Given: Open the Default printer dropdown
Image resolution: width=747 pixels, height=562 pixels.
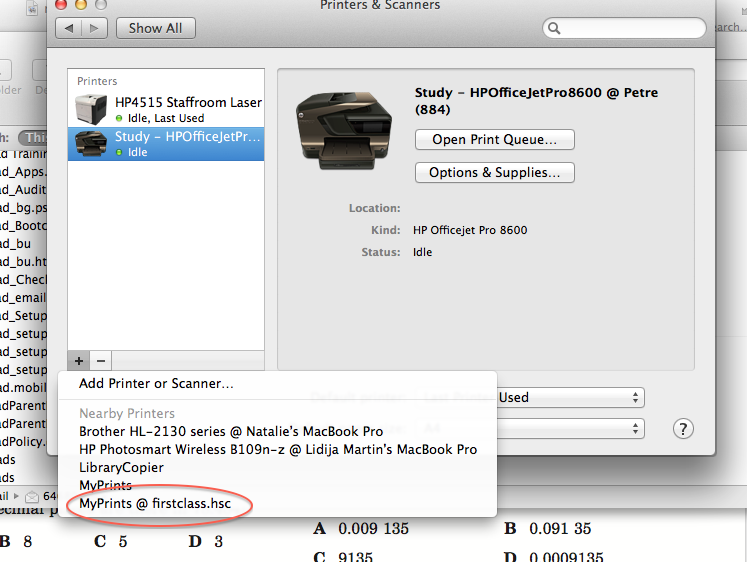Looking at the screenshot, I should pos(571,397).
